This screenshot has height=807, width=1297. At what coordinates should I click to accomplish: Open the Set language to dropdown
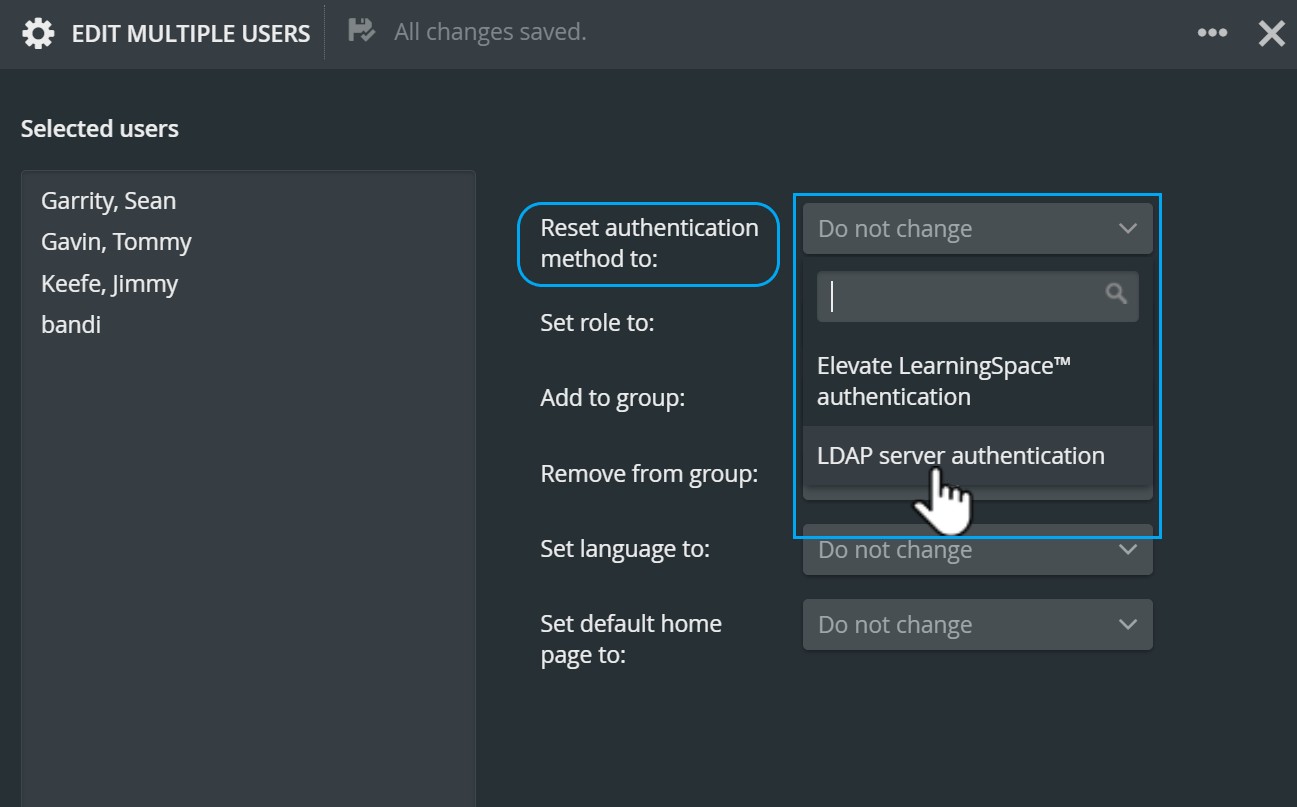(x=978, y=549)
